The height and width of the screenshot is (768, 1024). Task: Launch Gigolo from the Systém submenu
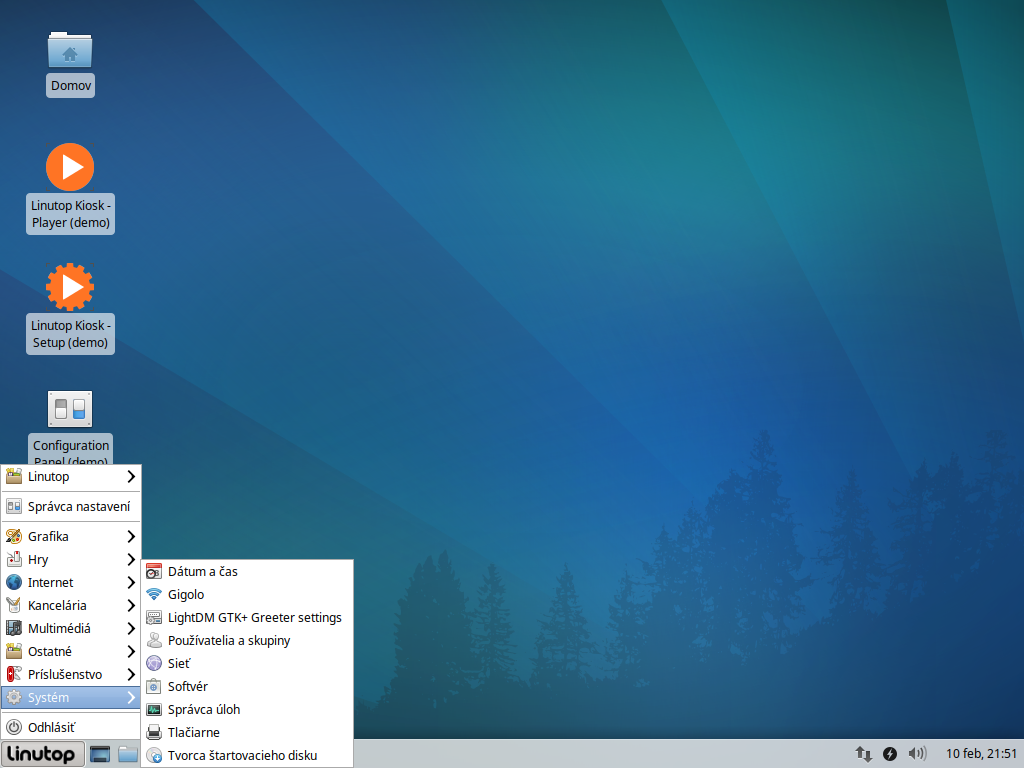click(x=248, y=595)
